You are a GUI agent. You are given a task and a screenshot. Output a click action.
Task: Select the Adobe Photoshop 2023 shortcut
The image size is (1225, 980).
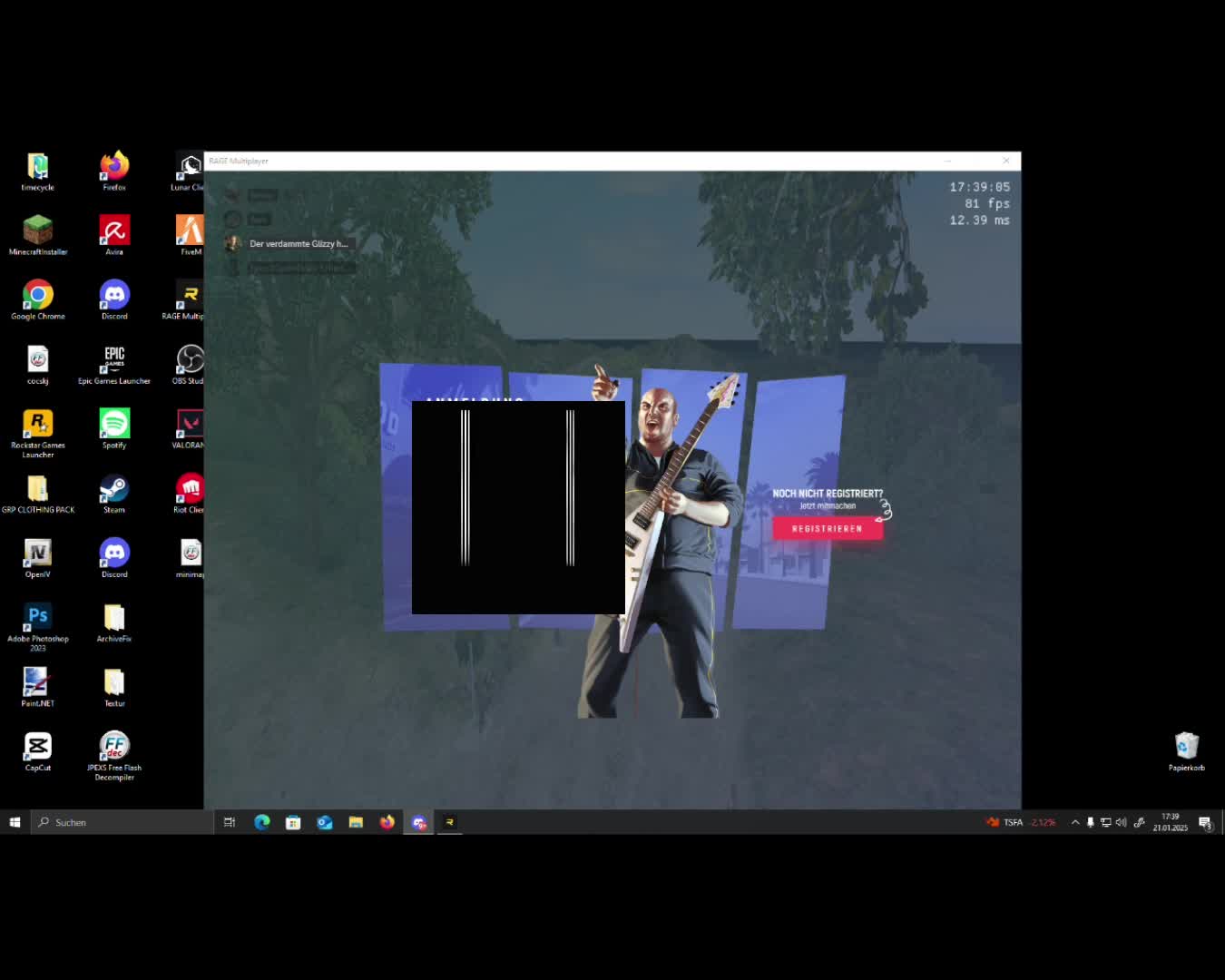(x=37, y=627)
